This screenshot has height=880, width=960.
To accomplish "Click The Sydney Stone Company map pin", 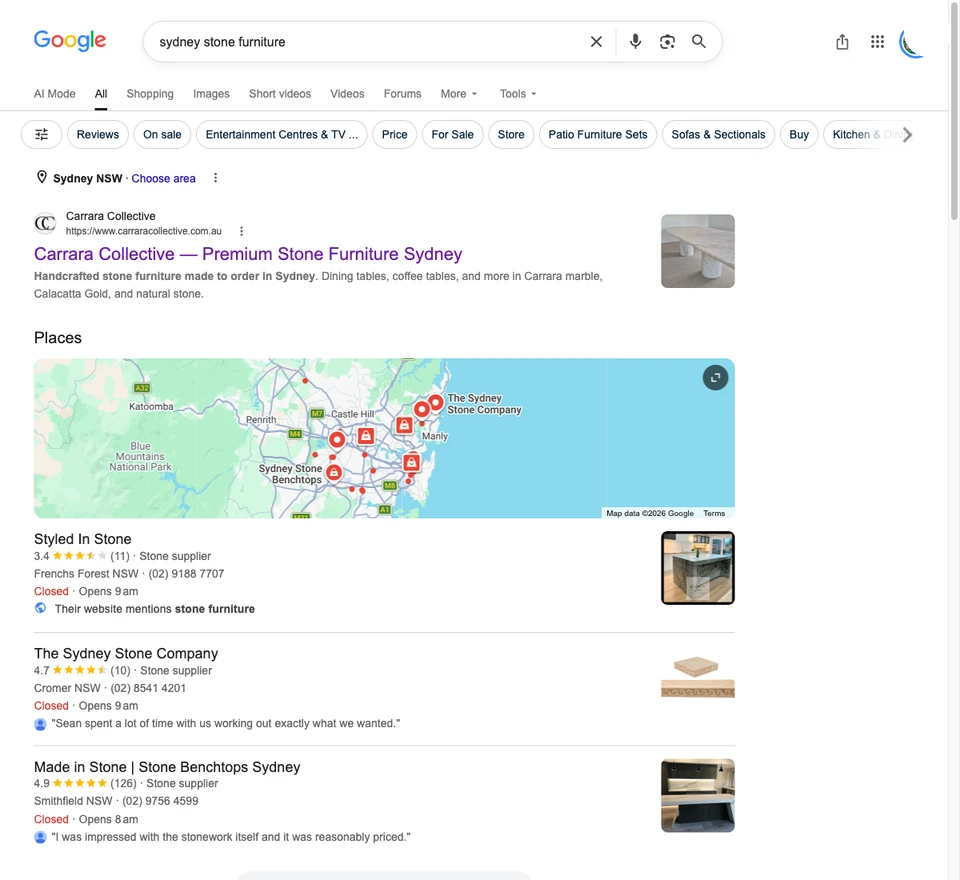I will point(435,402).
